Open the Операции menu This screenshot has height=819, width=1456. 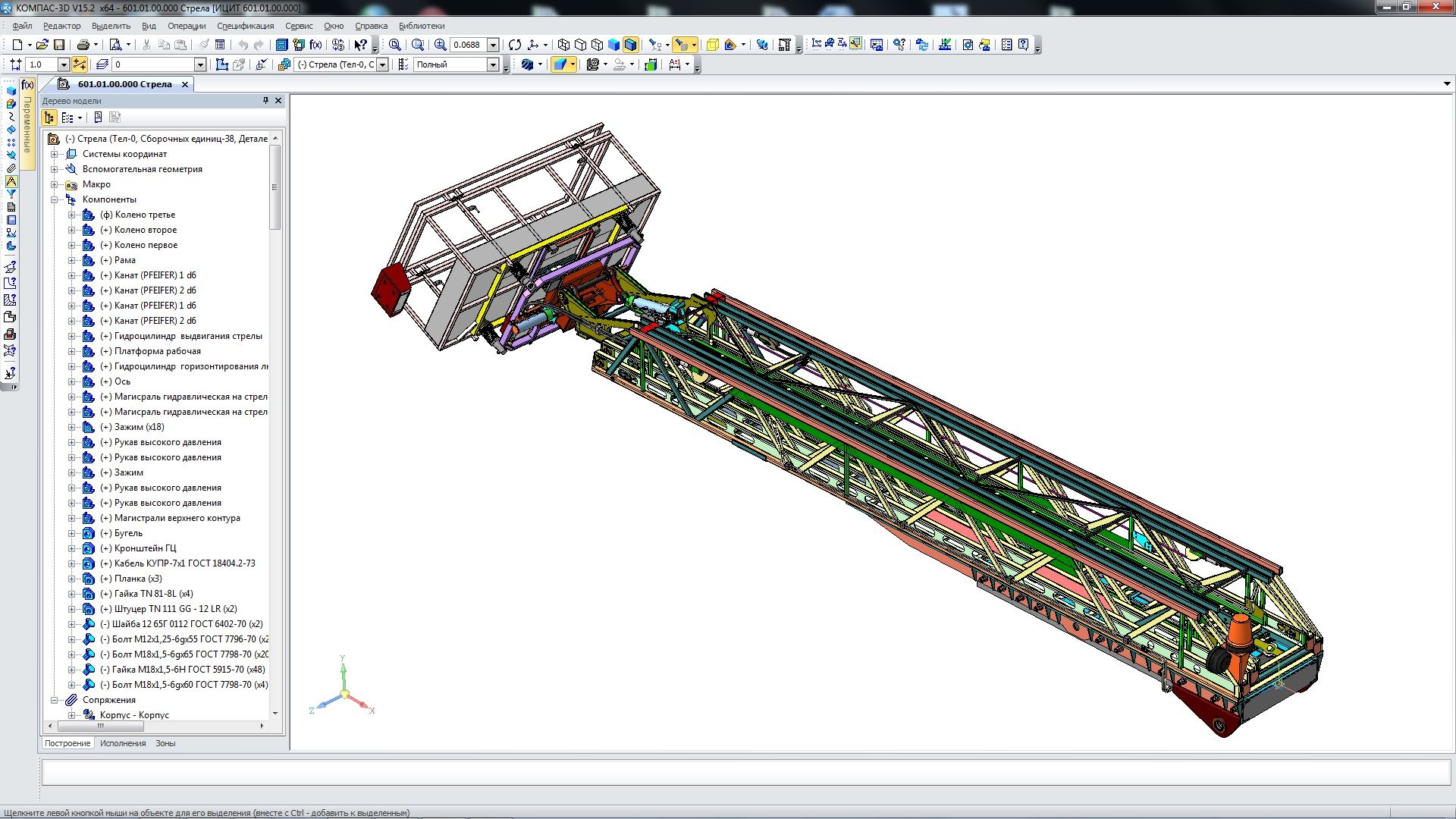point(187,26)
